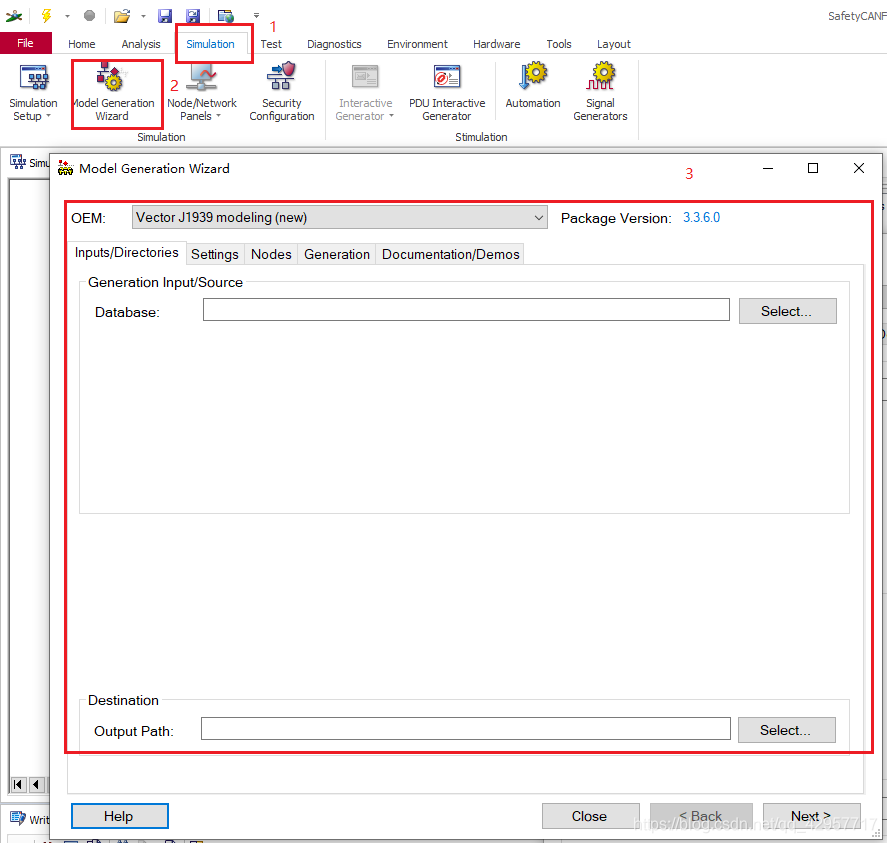Click the Write window icon
This screenshot has height=843, width=887.
18,818
